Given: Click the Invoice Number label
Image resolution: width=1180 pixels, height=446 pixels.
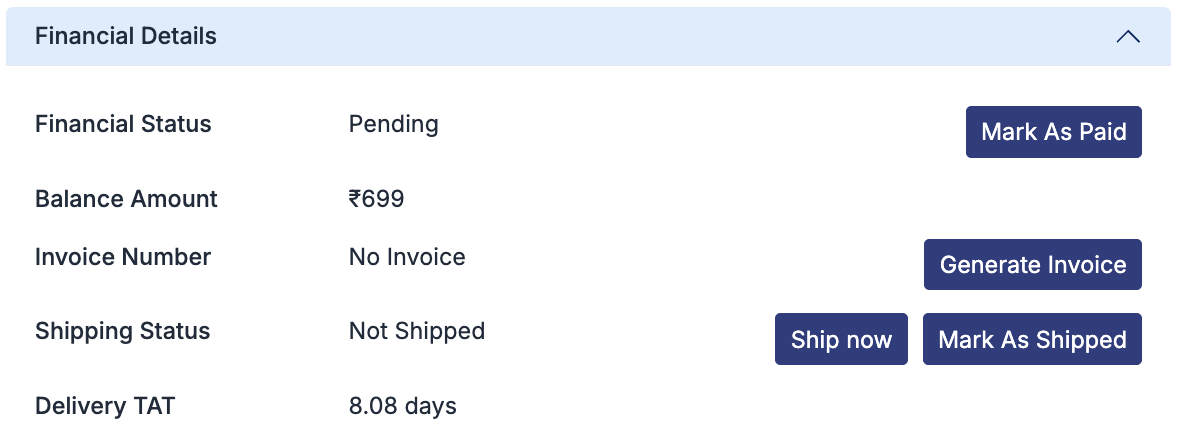Looking at the screenshot, I should click(123, 257).
